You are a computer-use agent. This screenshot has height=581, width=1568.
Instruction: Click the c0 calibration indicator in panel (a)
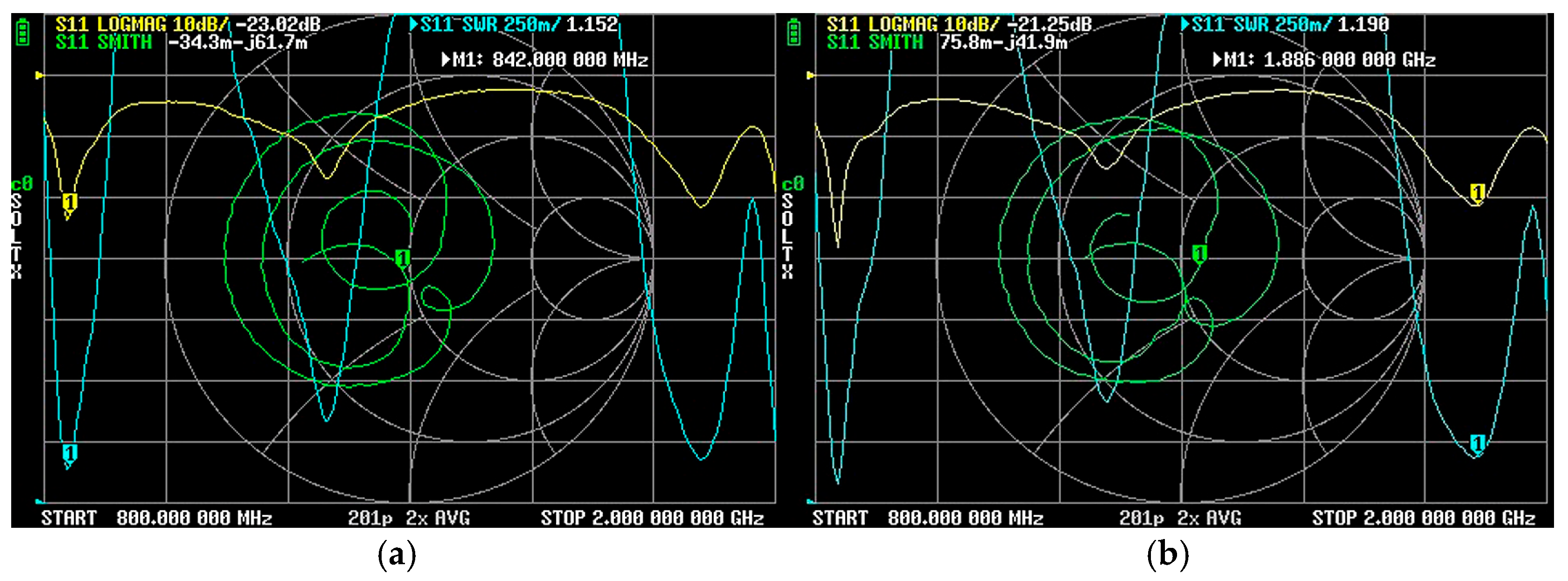pos(22,184)
